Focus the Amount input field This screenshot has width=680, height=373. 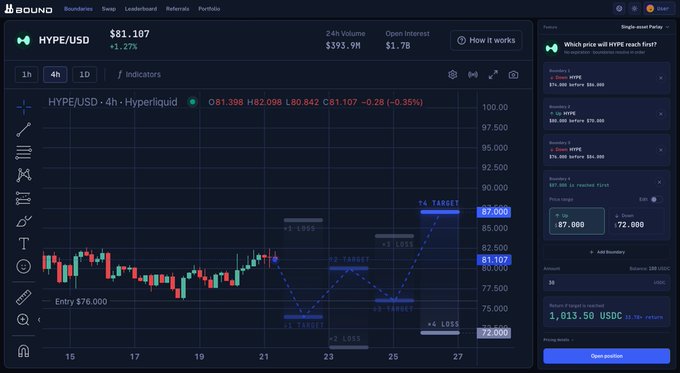(607, 283)
